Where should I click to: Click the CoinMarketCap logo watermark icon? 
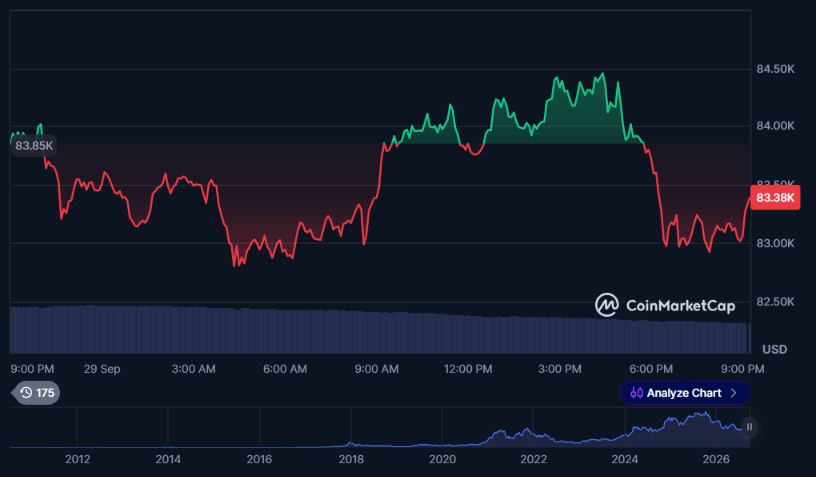coord(607,305)
